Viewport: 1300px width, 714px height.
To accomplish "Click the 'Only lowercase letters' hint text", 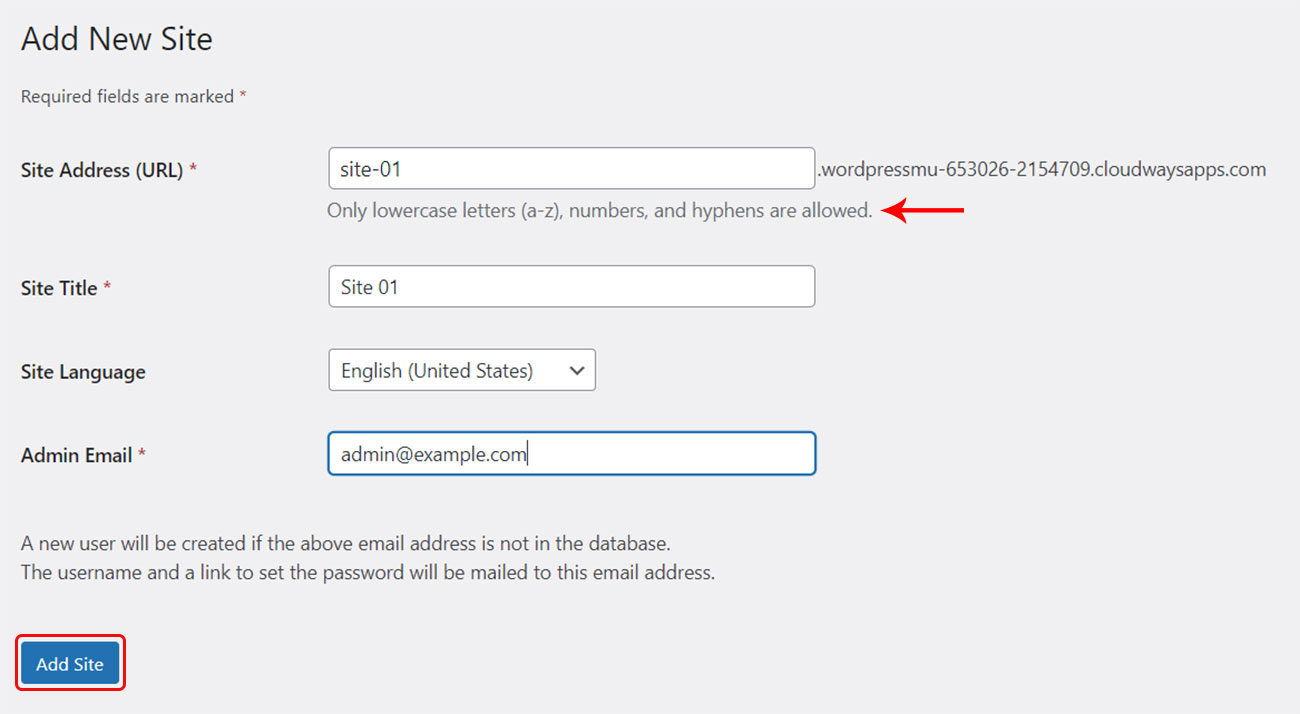I will coord(599,211).
